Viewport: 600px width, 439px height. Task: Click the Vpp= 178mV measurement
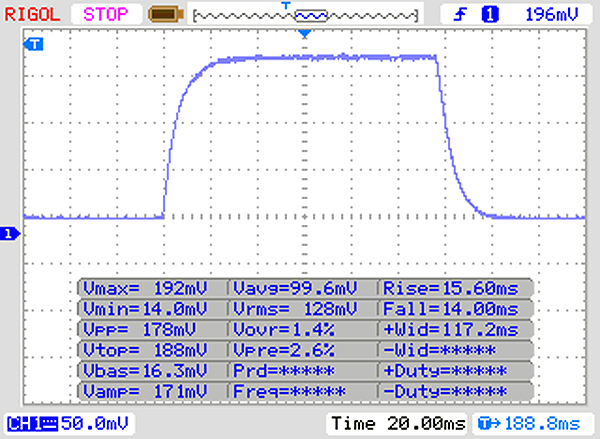[x=140, y=330]
